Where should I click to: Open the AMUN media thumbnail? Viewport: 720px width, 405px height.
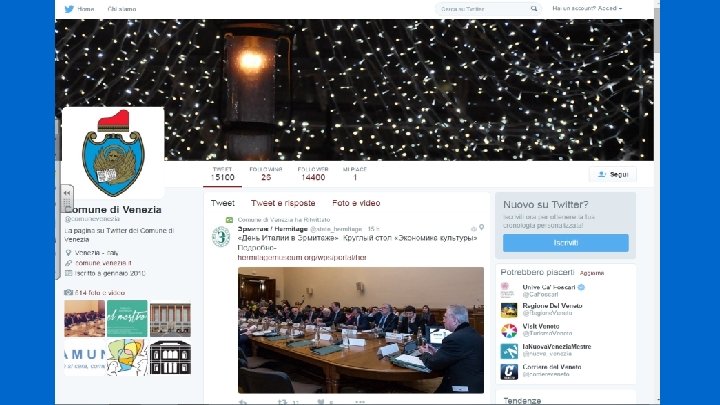click(x=84, y=357)
